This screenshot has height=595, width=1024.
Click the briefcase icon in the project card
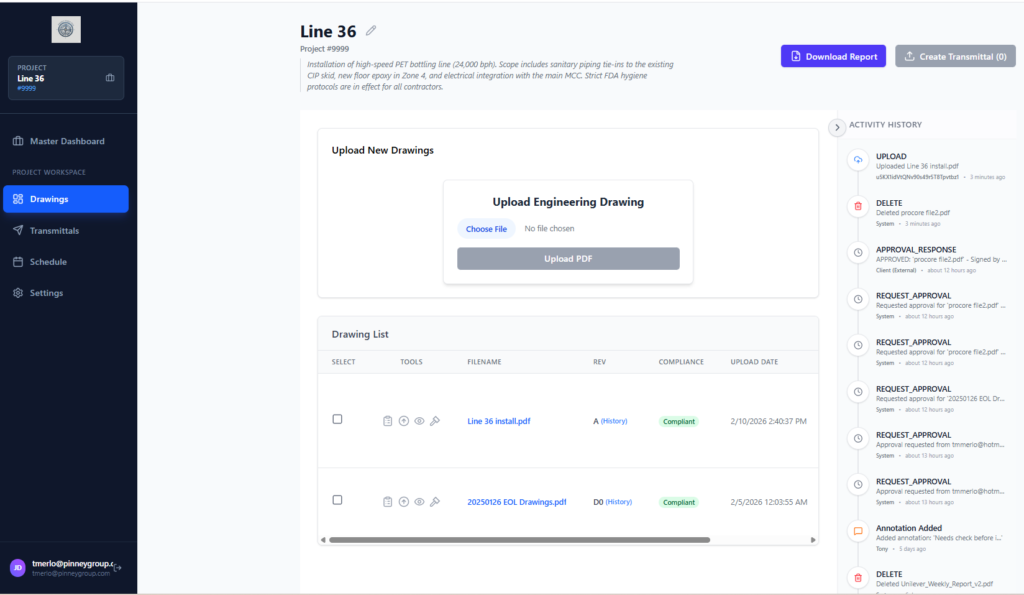(x=110, y=78)
